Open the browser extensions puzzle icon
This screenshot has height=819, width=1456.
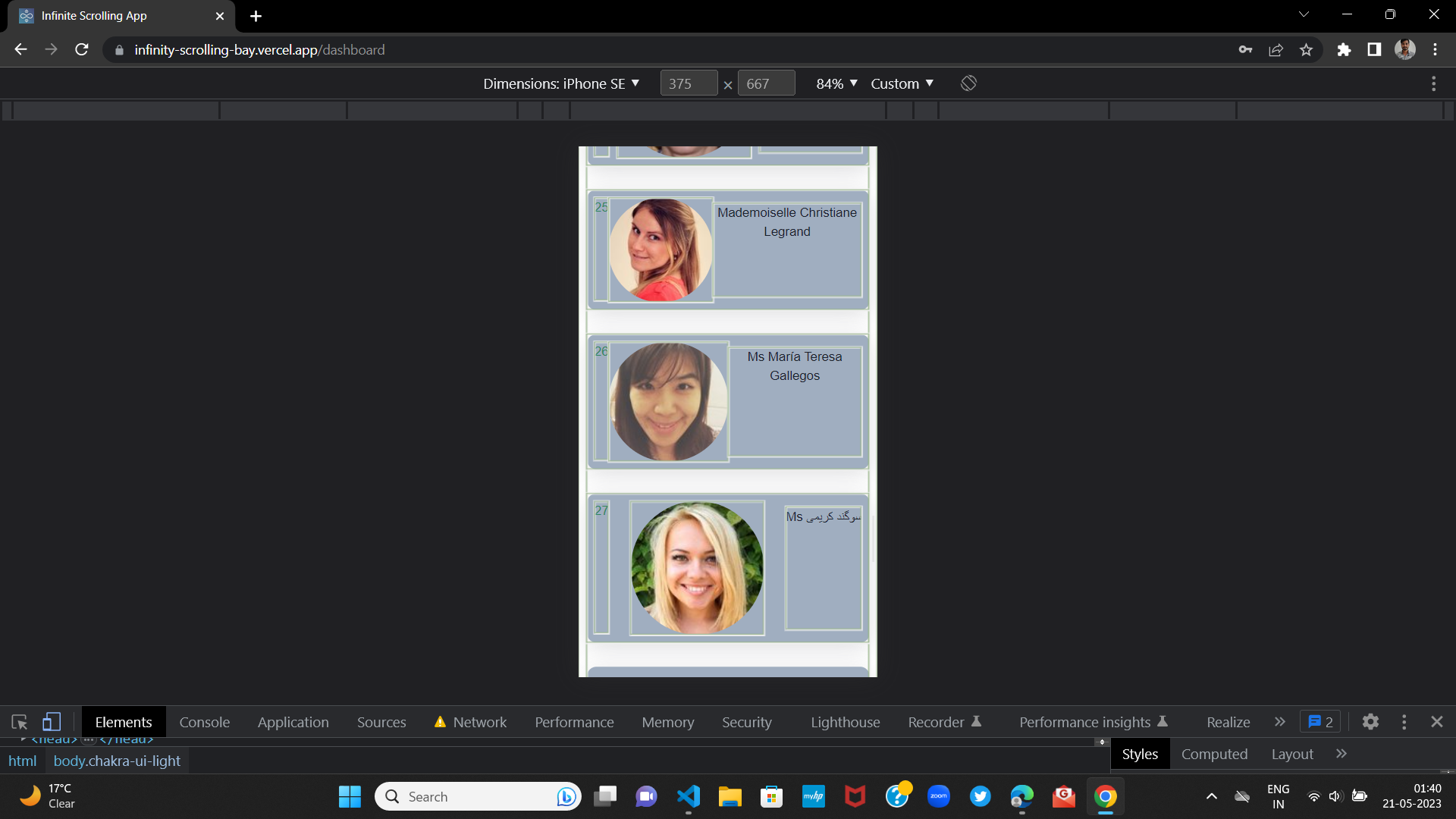pos(1344,49)
